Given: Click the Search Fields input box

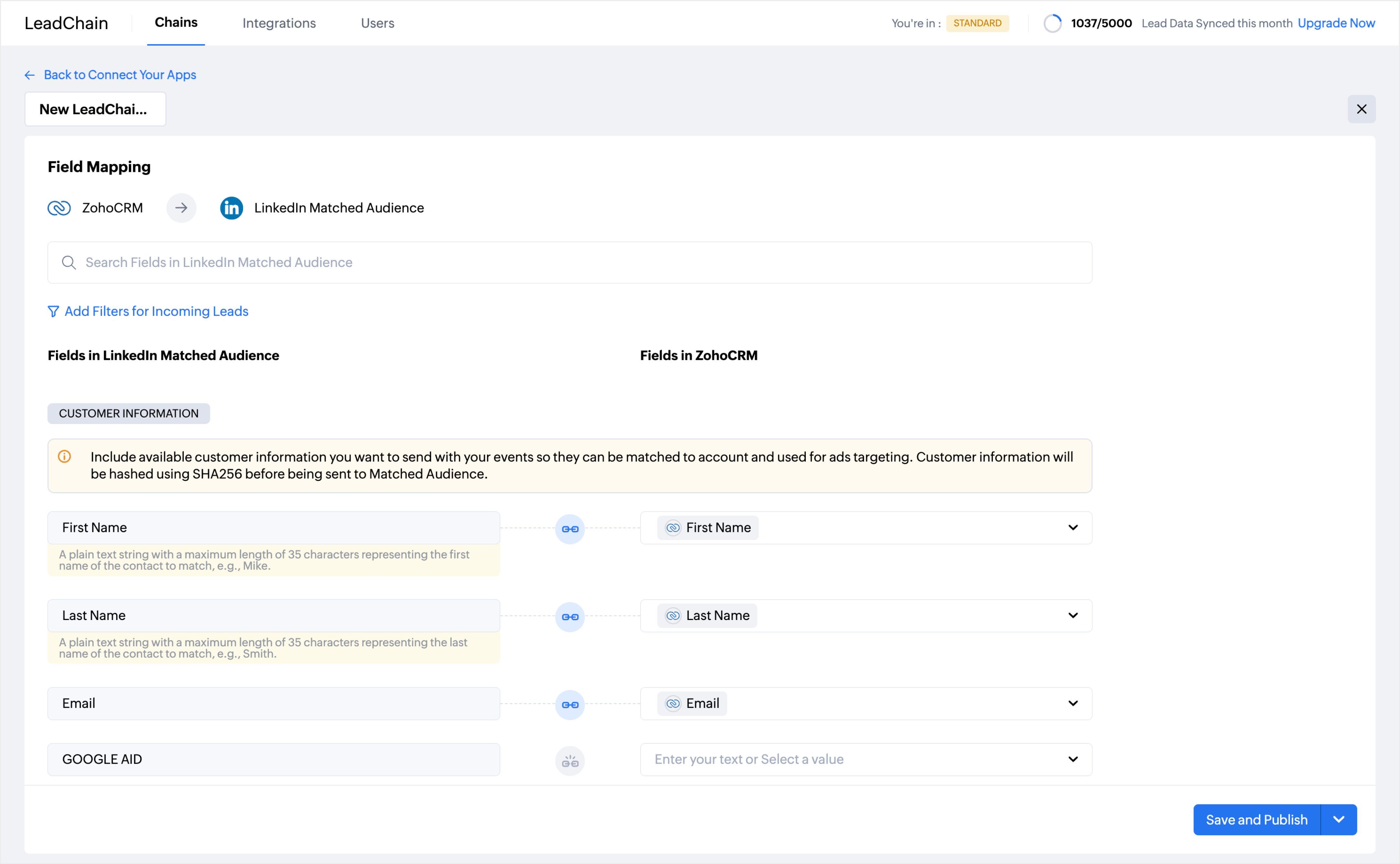Looking at the screenshot, I should 572,262.
